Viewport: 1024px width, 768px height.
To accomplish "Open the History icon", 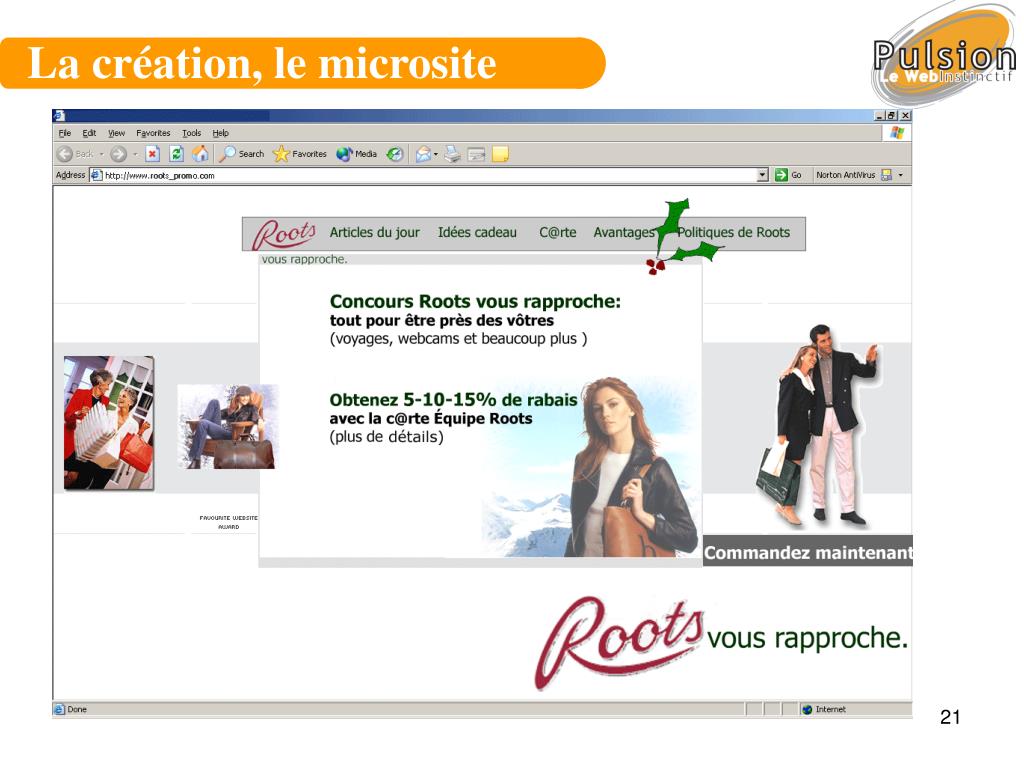I will click(394, 154).
